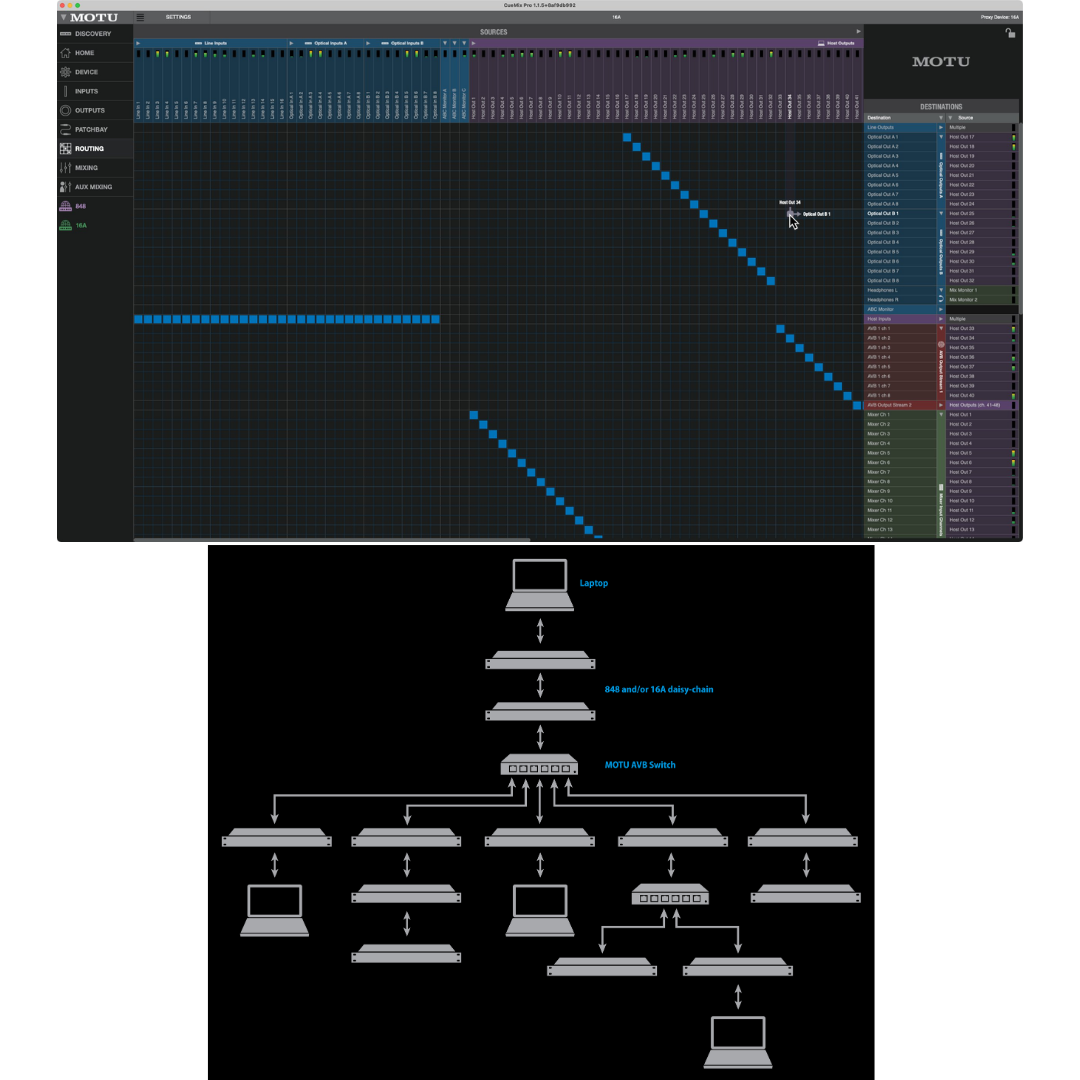Open the Device gear icon

click(65, 72)
